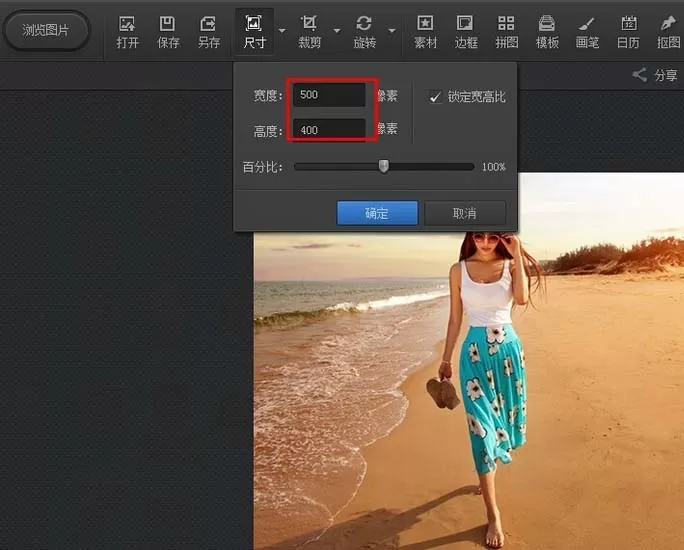
Task: Select the 裁剪 crop tool
Action: (309, 32)
